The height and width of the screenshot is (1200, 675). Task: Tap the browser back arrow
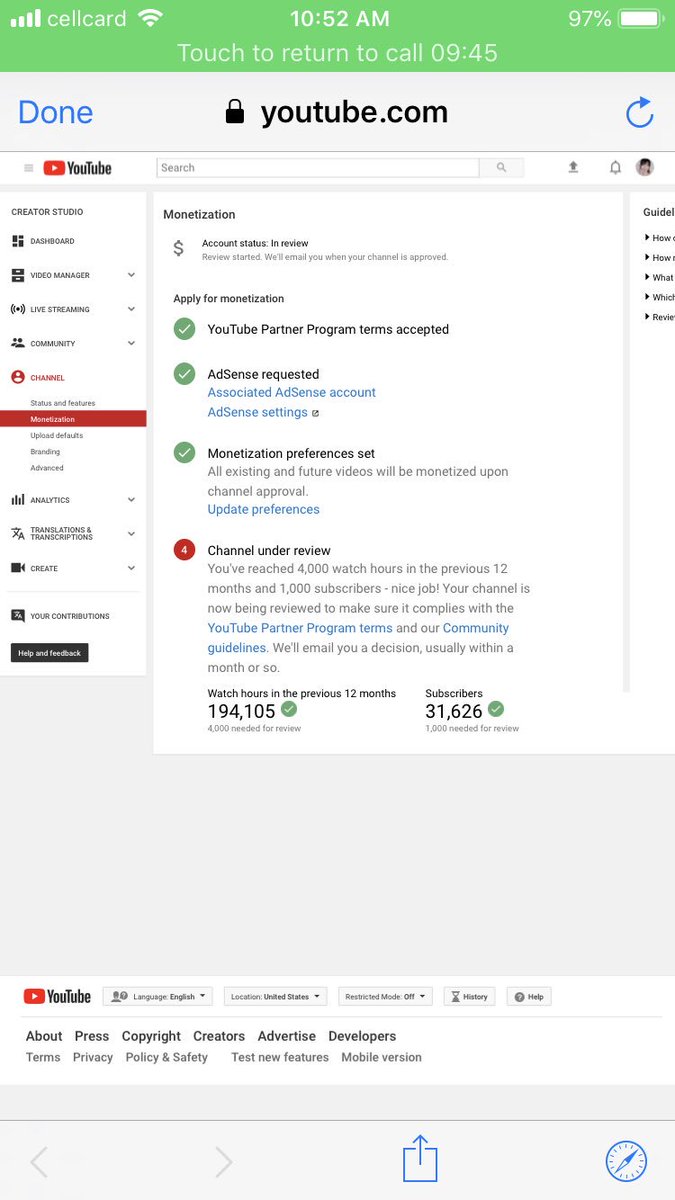[39, 1161]
